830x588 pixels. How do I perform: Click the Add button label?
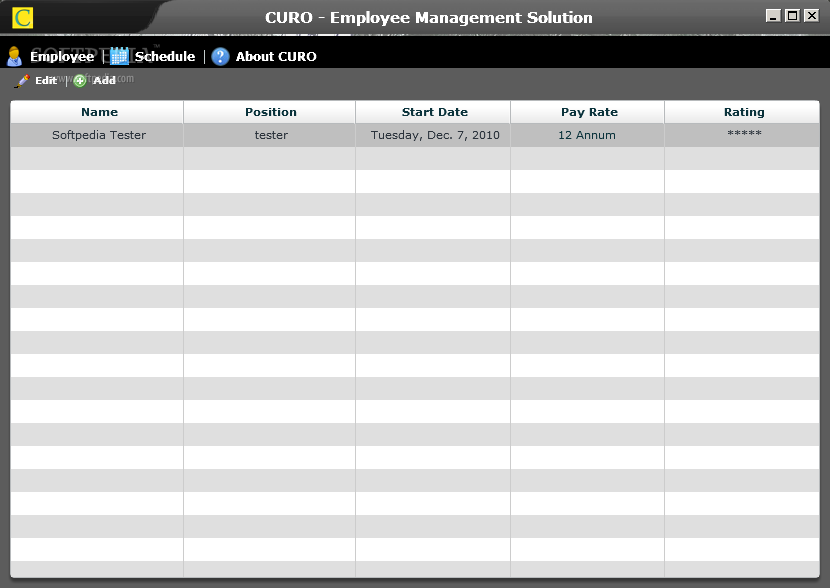click(x=104, y=80)
